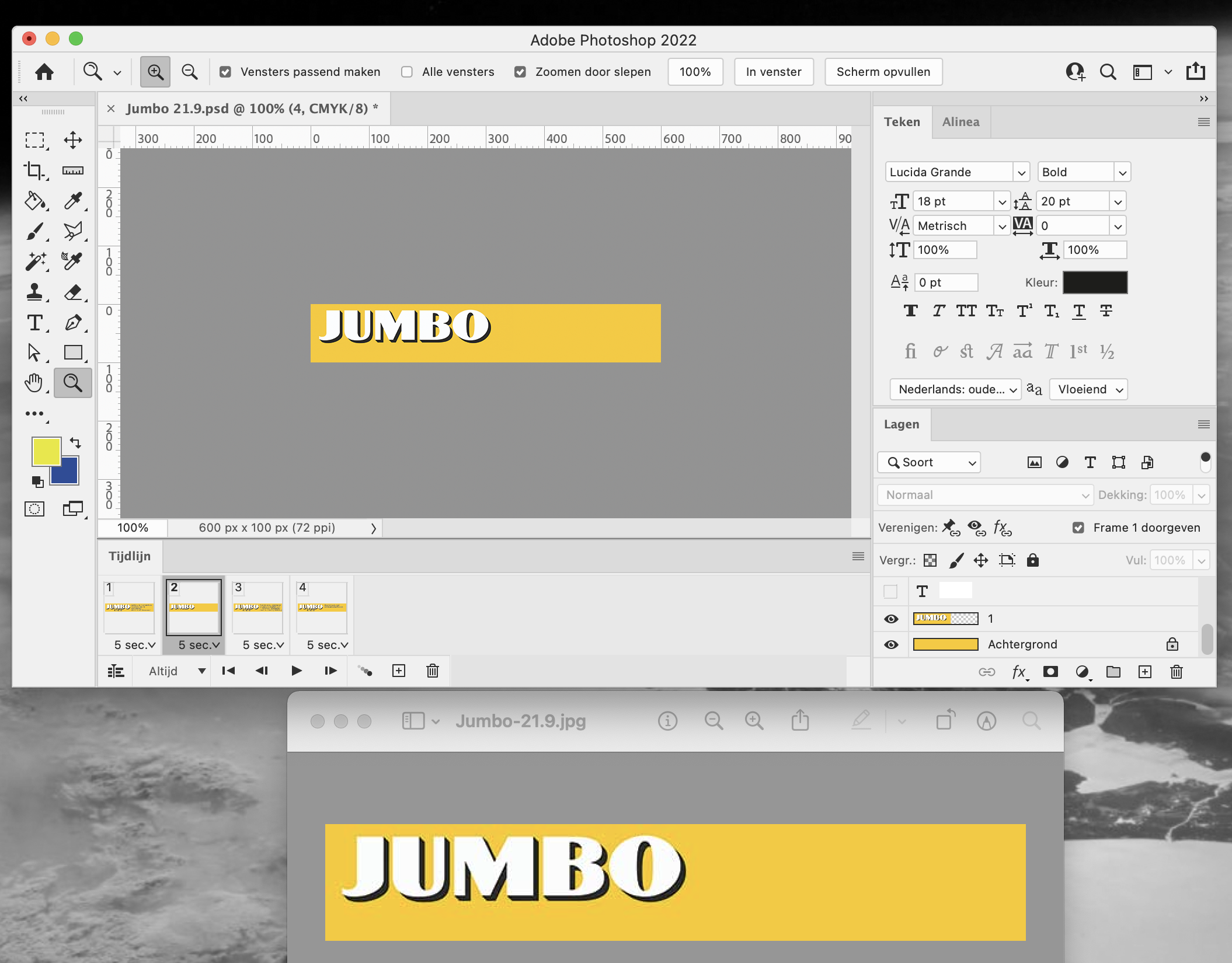Viewport: 1232px width, 963px height.
Task: Open the 20 pt leading dropdown
Action: [1118, 201]
